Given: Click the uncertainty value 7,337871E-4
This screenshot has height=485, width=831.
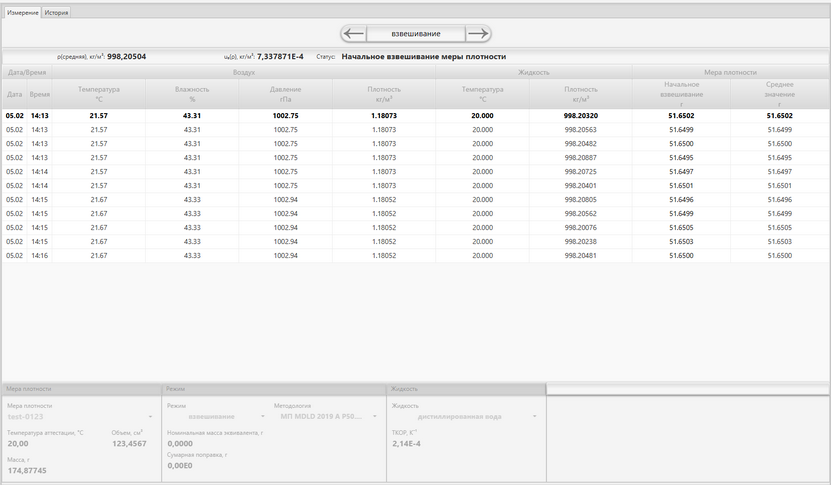Looking at the screenshot, I should click(x=280, y=57).
